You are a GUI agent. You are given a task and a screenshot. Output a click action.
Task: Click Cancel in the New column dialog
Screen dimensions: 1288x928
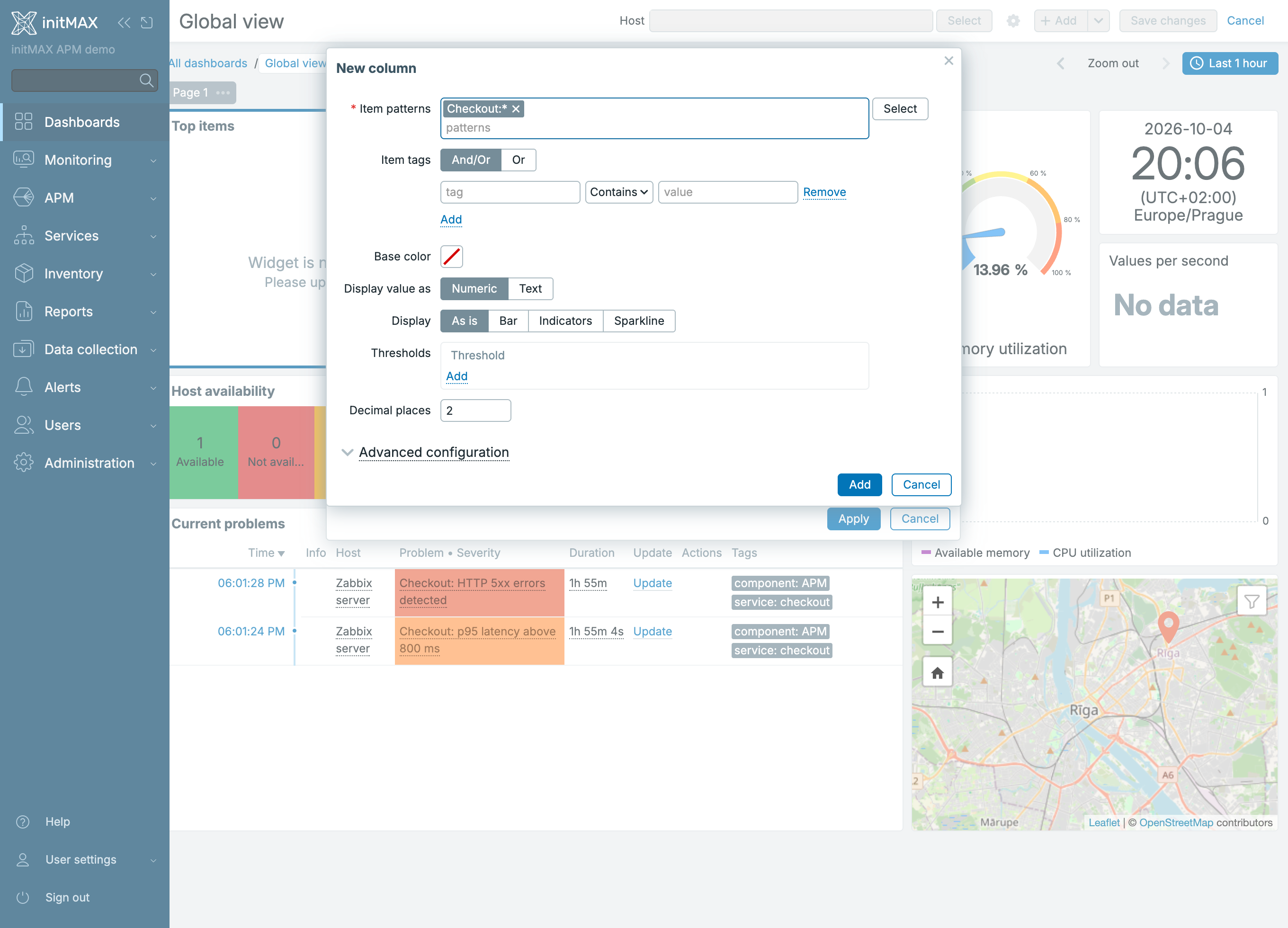pyautogui.click(x=921, y=485)
